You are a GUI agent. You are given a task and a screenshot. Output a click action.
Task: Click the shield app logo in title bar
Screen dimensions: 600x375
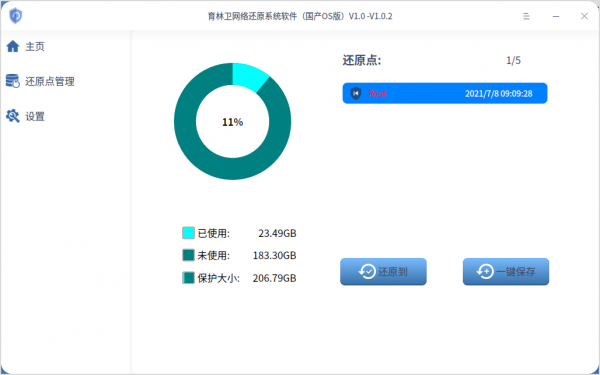16,16
